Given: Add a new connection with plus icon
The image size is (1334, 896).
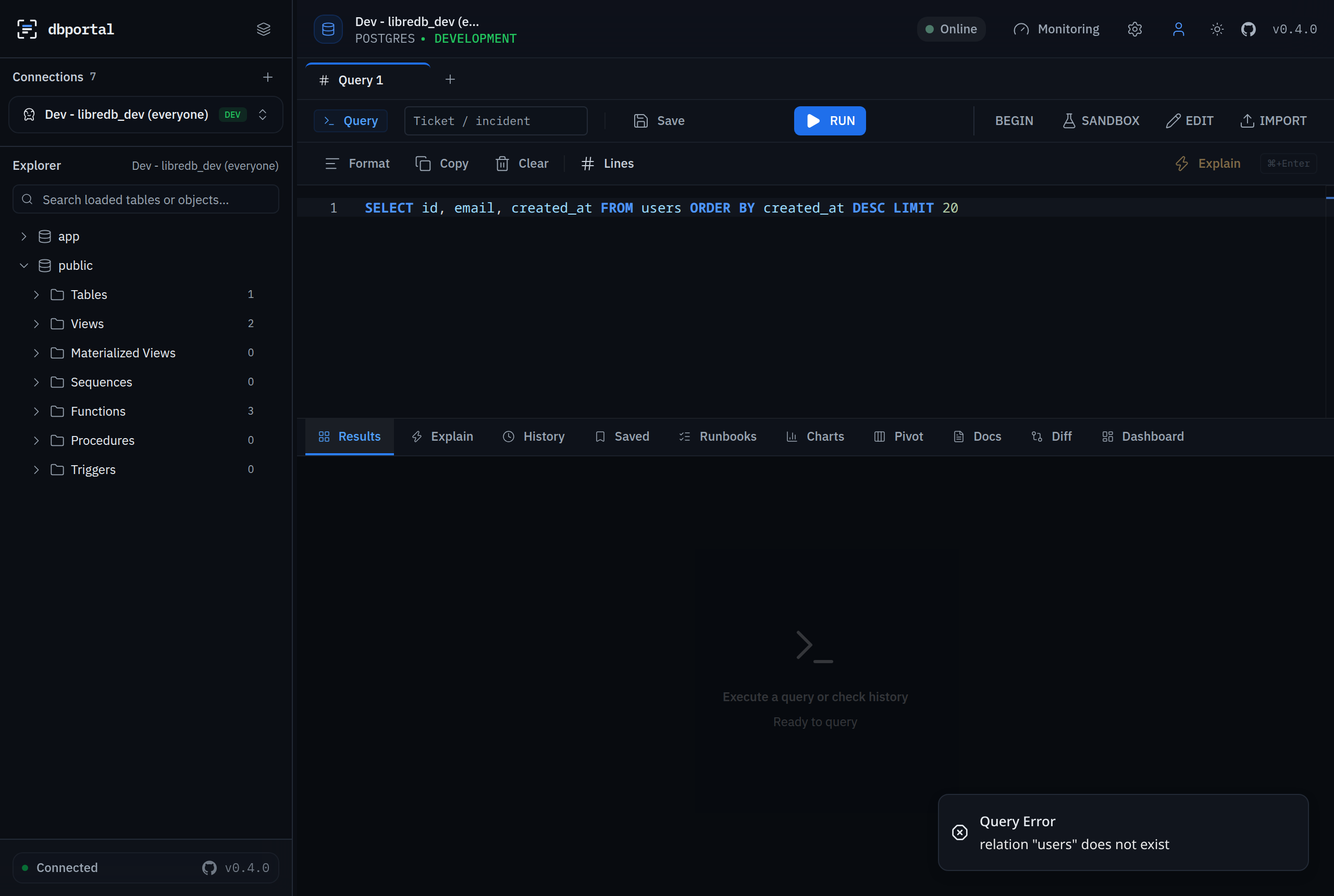Looking at the screenshot, I should point(267,77).
